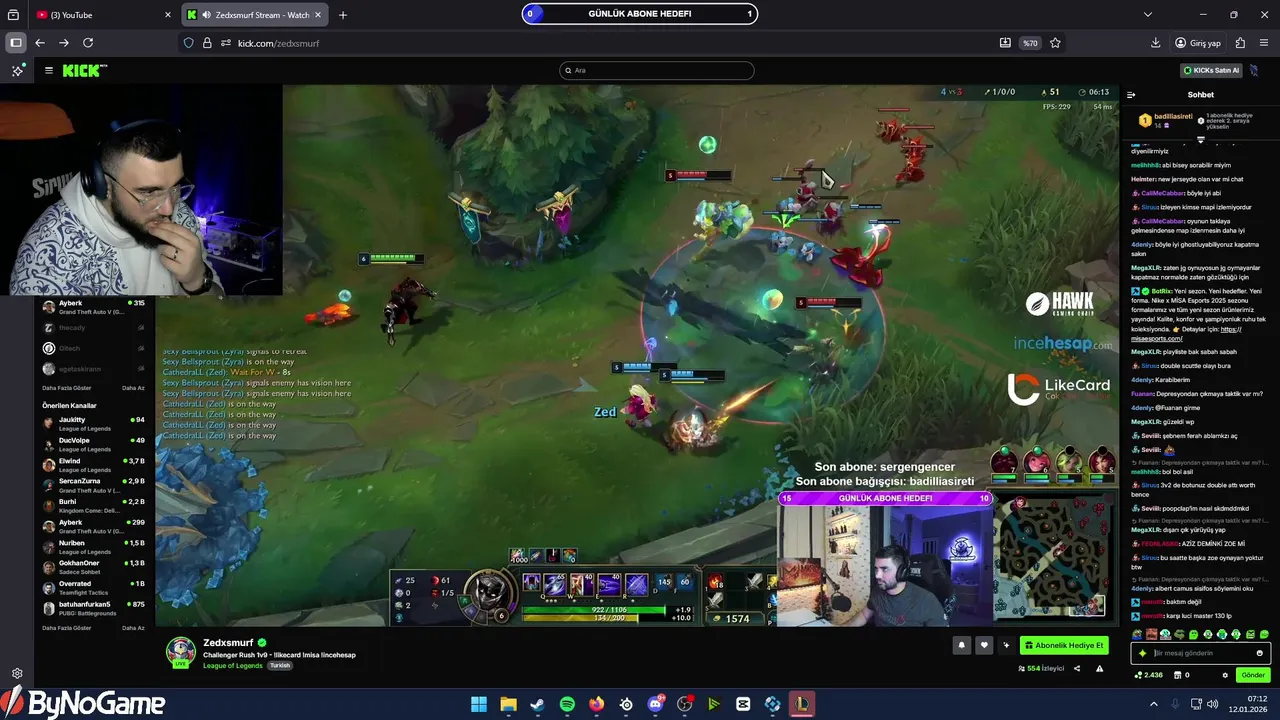Expand bottom Daha Fazla Göster list
The width and height of the screenshot is (1280, 720).
click(x=66, y=628)
